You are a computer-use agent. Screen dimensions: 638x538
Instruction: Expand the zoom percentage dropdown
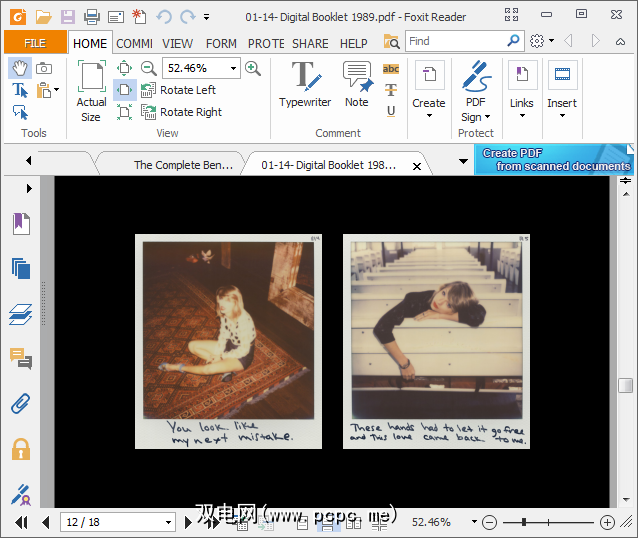233,68
